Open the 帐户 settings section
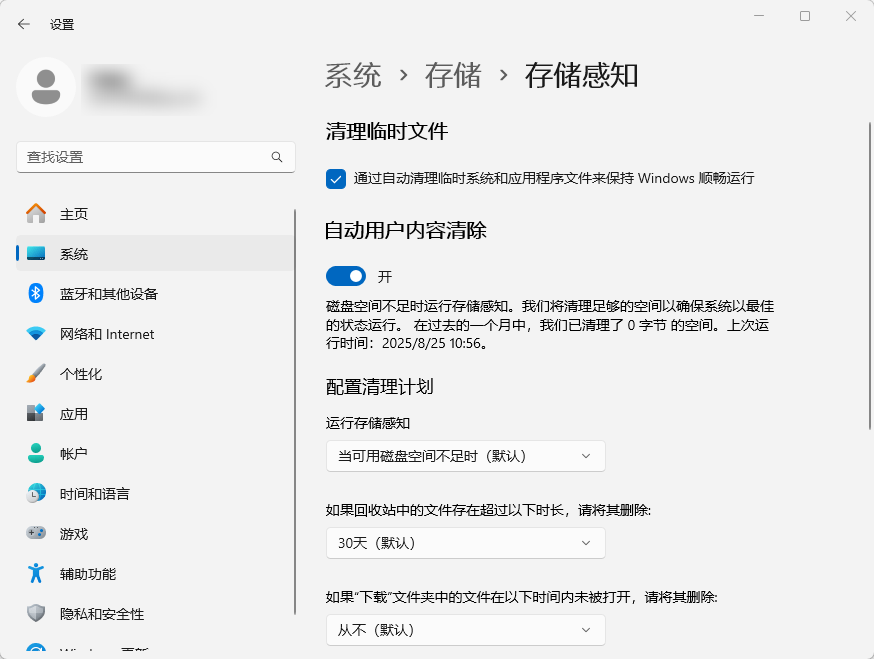 coord(73,453)
